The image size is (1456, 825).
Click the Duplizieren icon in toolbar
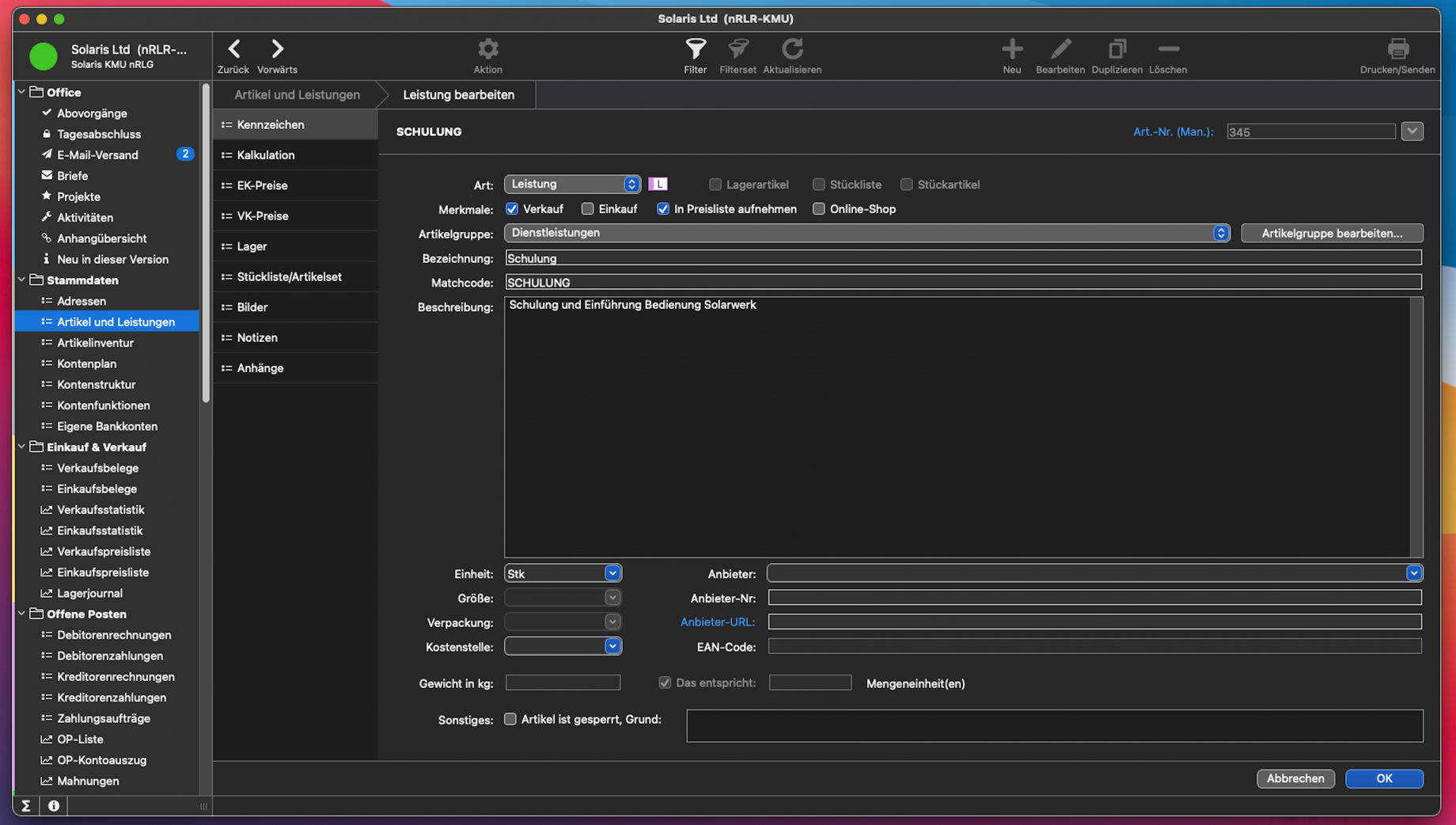click(x=1117, y=49)
